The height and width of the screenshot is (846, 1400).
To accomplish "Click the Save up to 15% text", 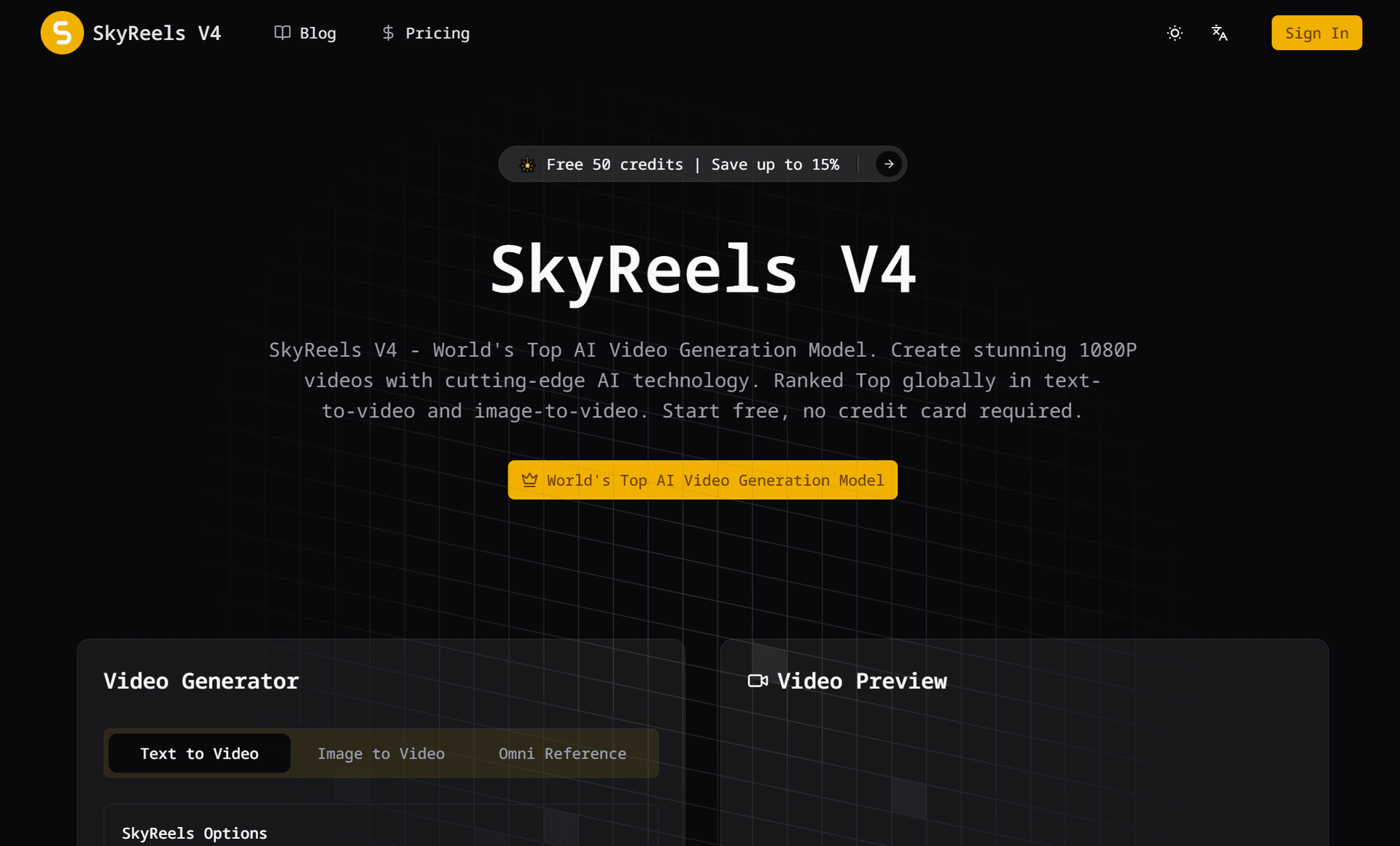I will (x=774, y=164).
